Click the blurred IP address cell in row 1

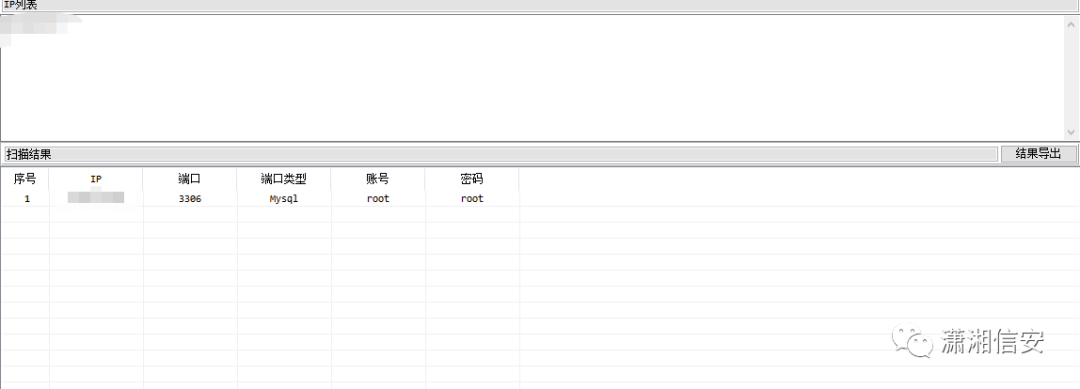(x=96, y=198)
